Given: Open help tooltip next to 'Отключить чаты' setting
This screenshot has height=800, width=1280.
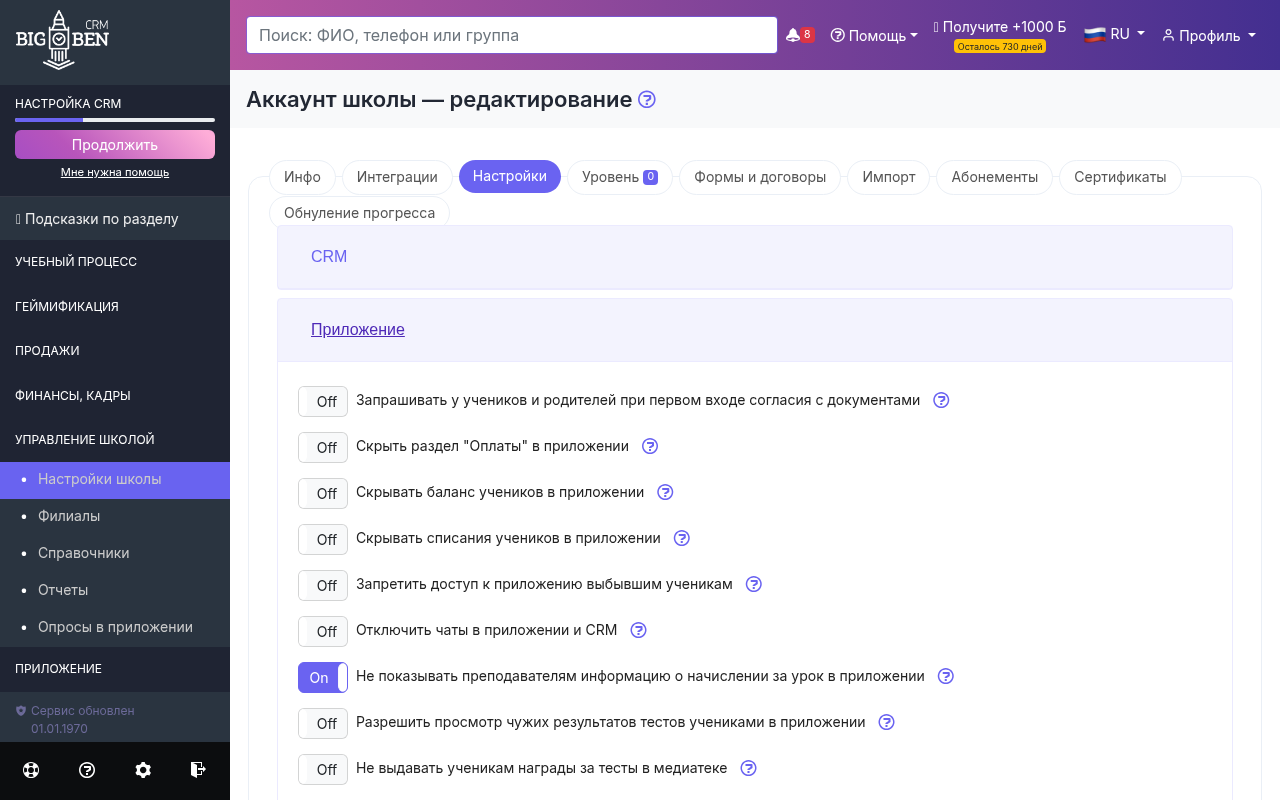Looking at the screenshot, I should [x=638, y=630].
